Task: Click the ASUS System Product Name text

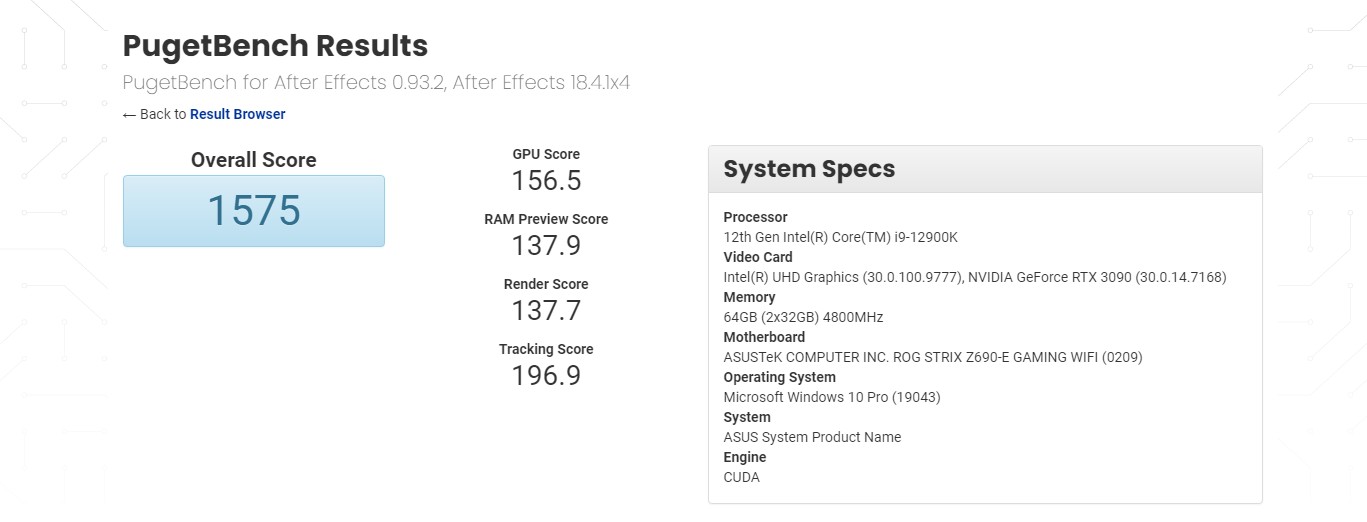Action: pyautogui.click(x=812, y=437)
